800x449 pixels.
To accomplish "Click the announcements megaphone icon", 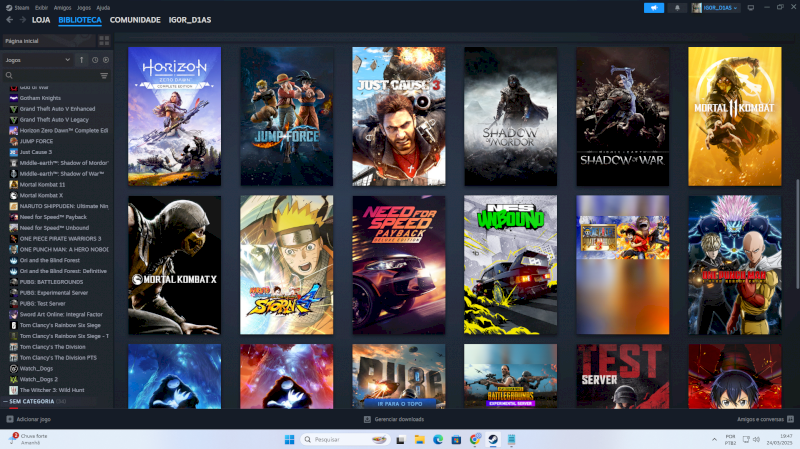I will click(x=655, y=7).
